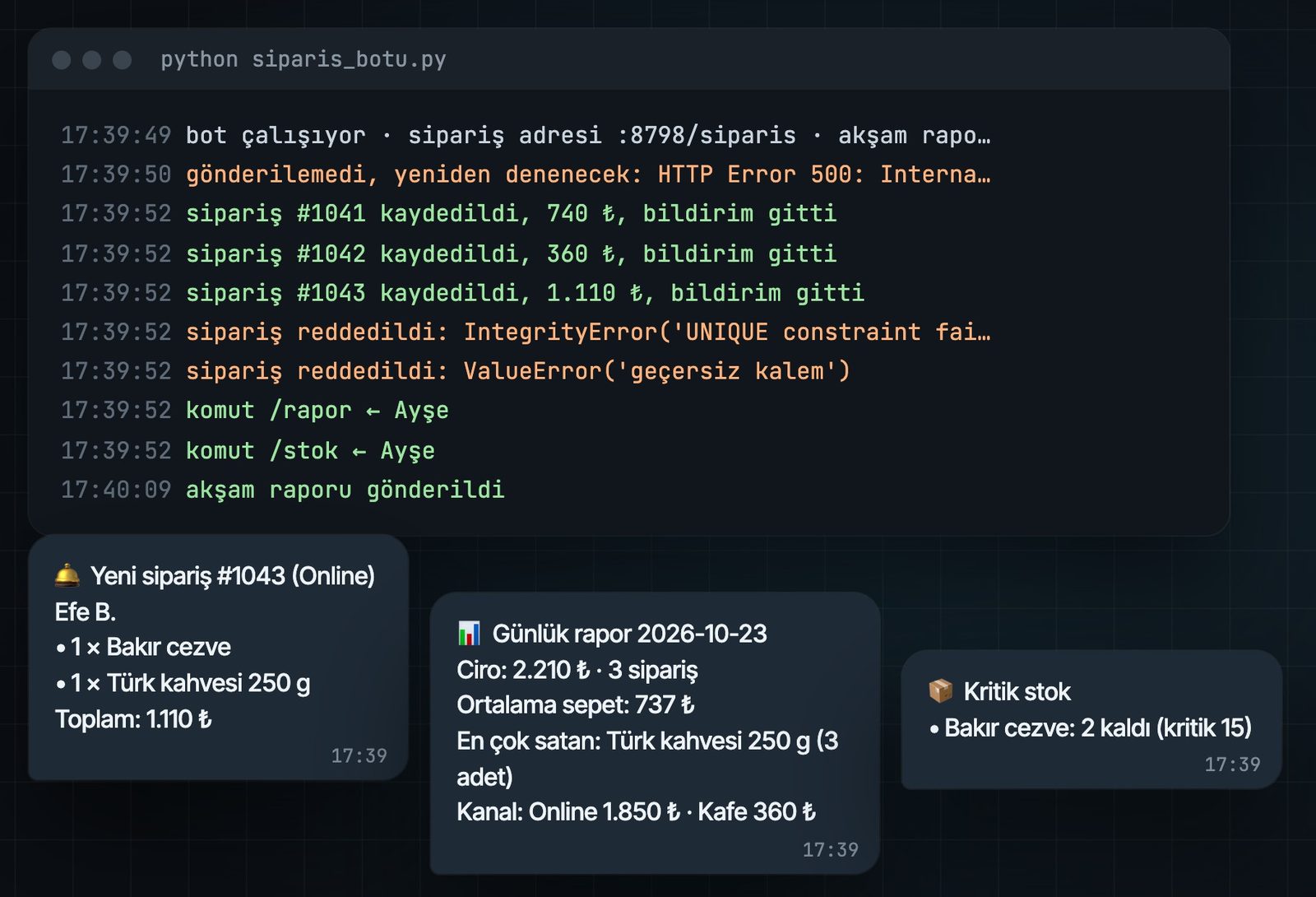Click the bar chart icon on the daily report
The image size is (1316, 897).
[469, 634]
